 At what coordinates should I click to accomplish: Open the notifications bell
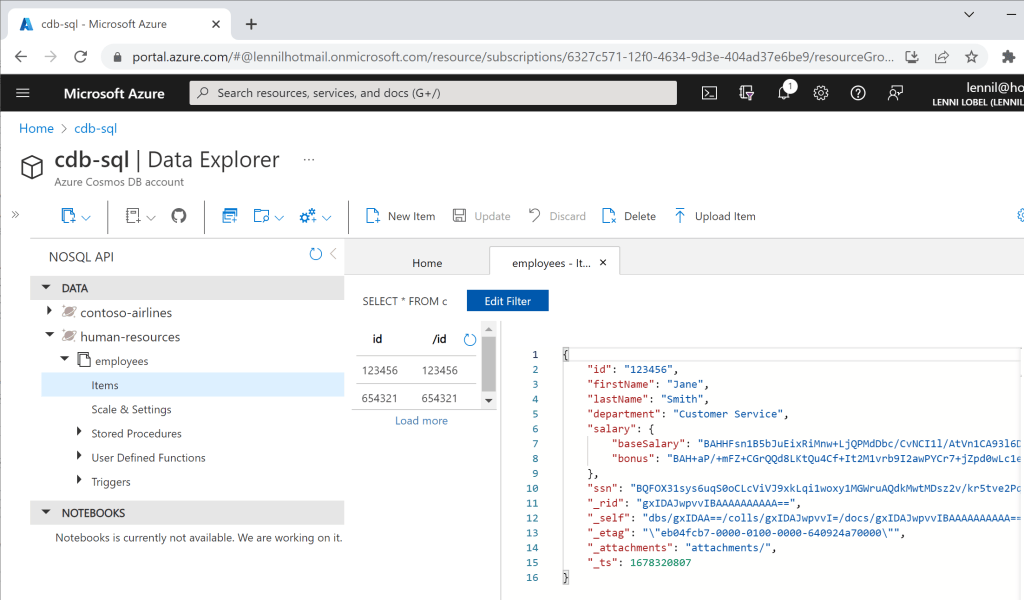click(x=784, y=93)
